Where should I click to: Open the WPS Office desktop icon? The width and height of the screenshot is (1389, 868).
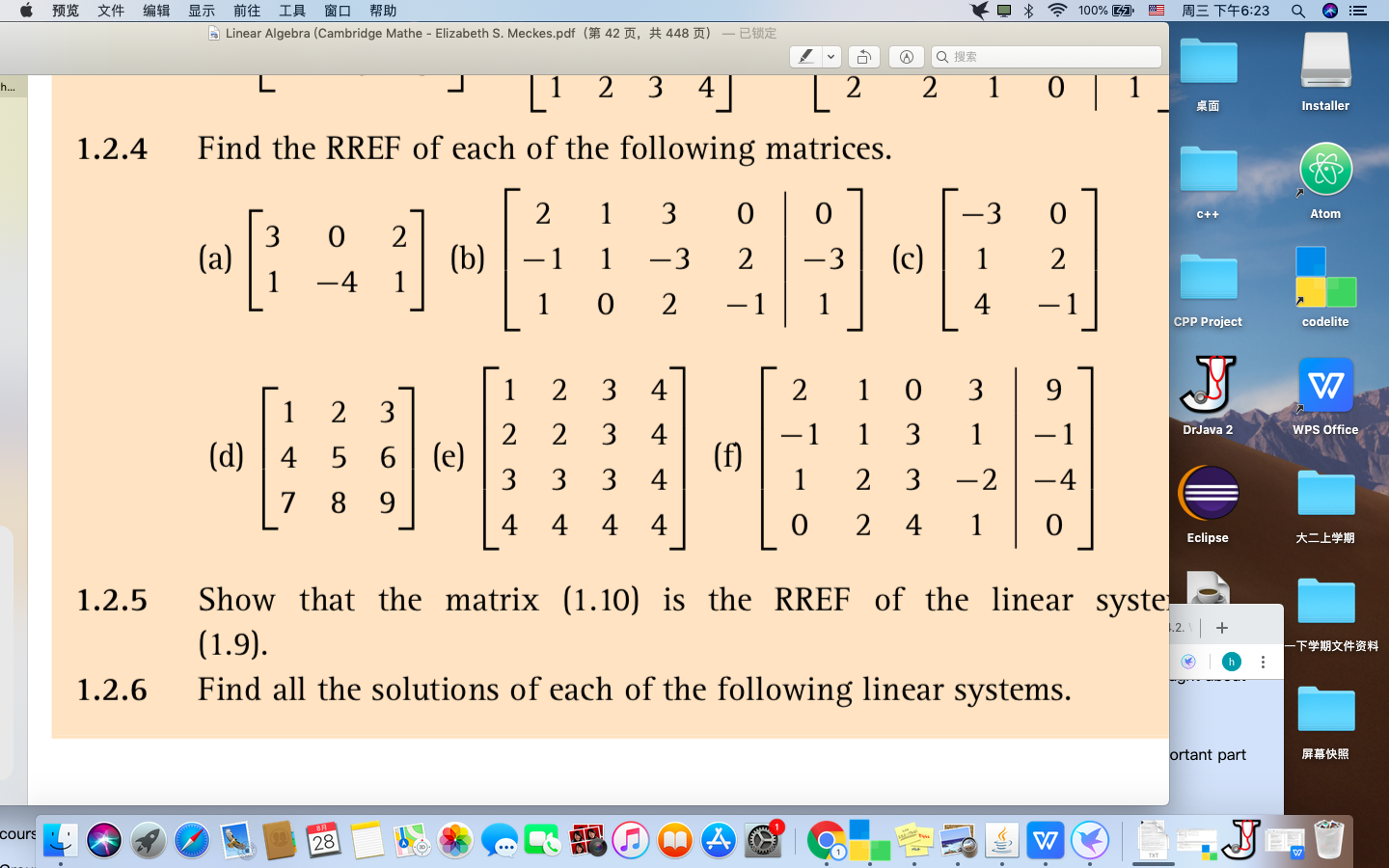click(1325, 394)
